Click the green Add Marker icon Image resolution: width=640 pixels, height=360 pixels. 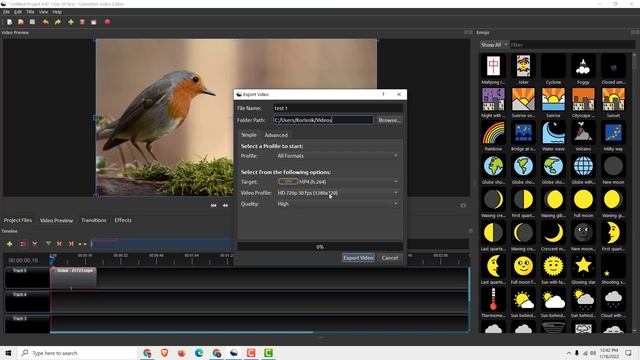pyautogui.click(x=48, y=244)
